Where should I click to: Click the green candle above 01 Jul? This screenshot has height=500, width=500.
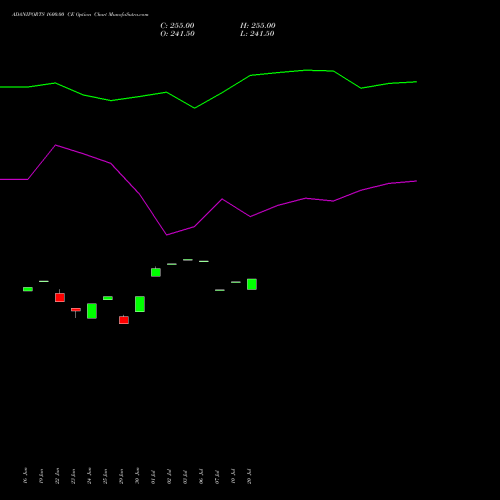click(x=156, y=272)
